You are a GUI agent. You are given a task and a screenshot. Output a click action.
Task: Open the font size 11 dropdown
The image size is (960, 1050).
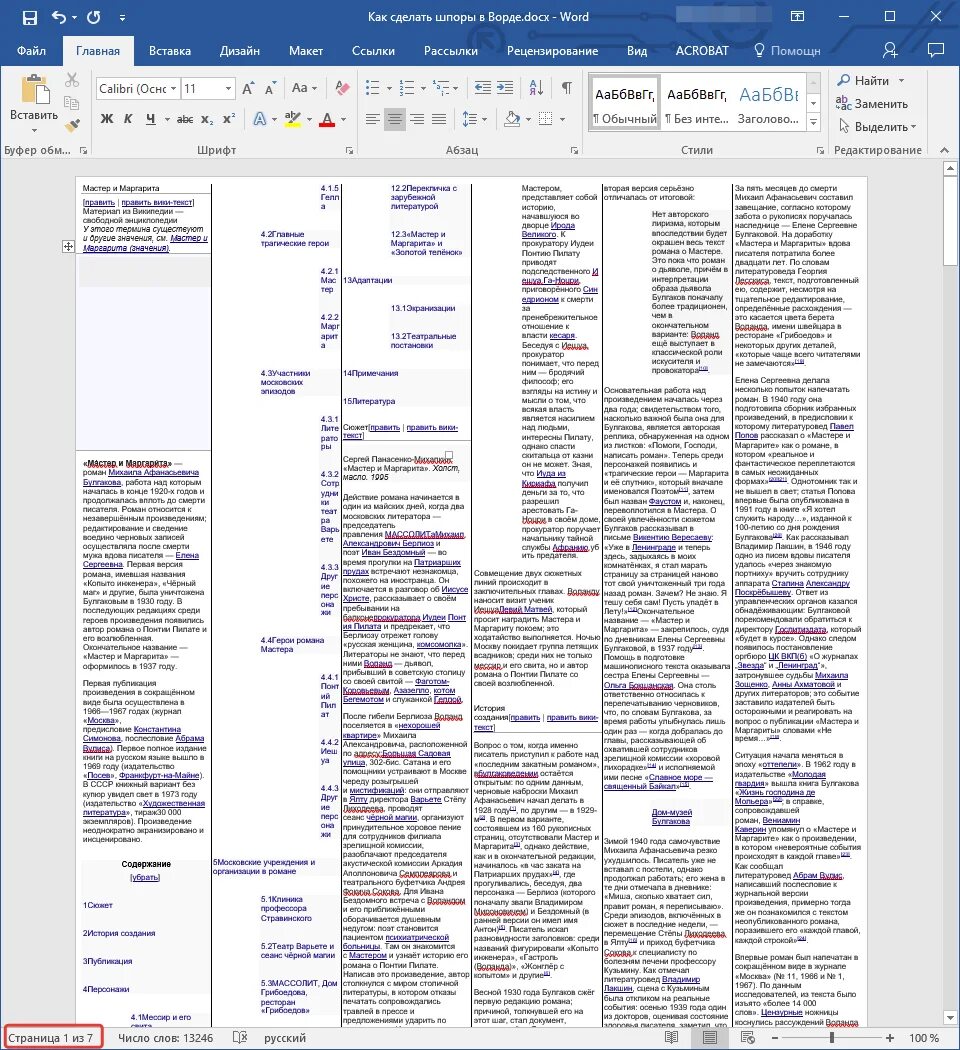(x=228, y=88)
